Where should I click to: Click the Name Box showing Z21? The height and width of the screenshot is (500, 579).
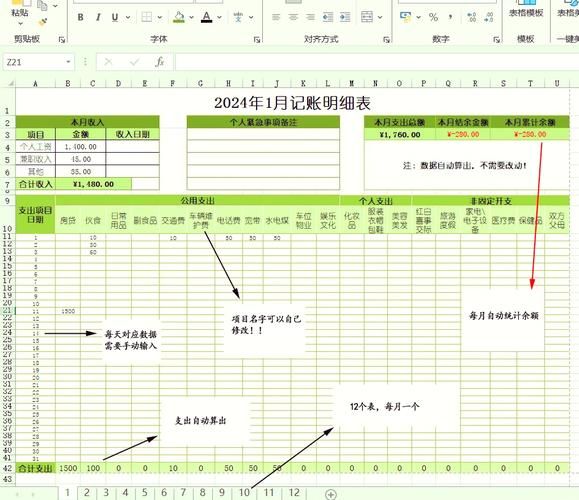tap(34, 62)
